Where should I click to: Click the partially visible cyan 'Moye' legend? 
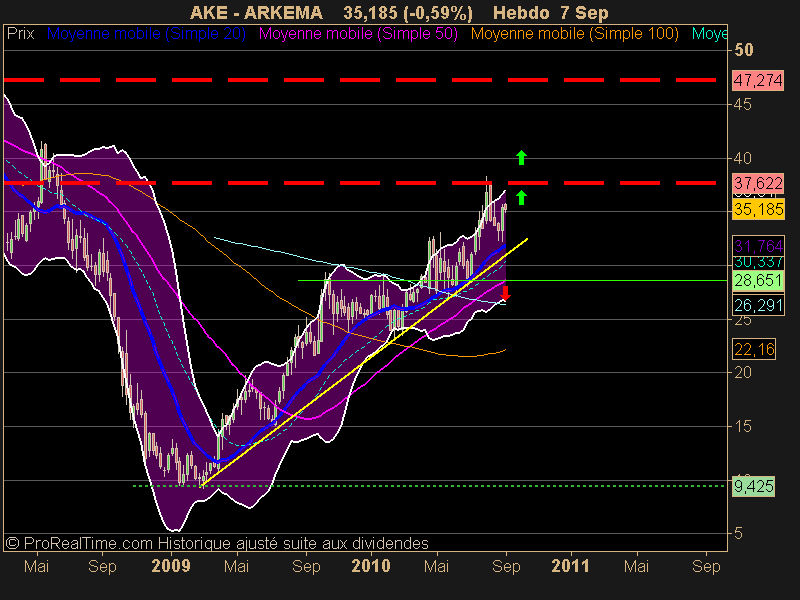pos(709,34)
